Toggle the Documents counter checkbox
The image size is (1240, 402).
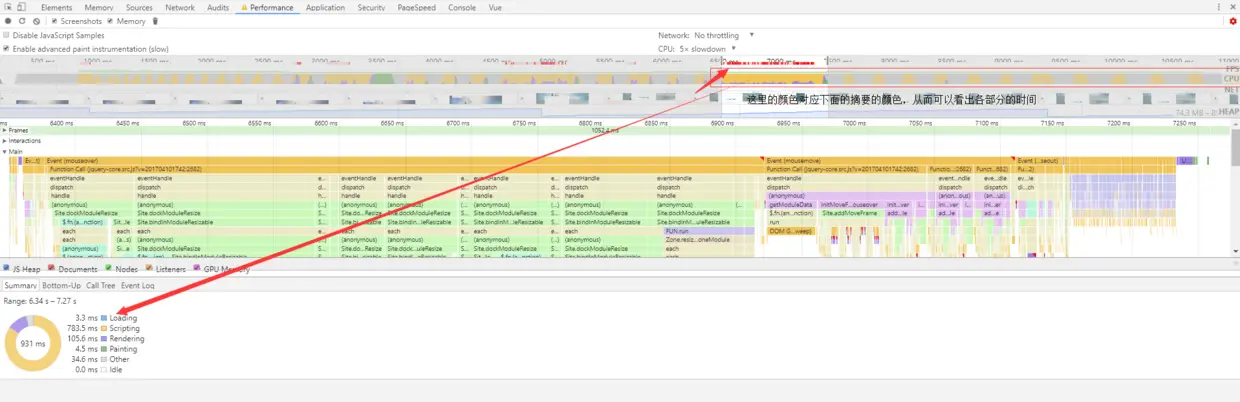pyautogui.click(x=52, y=269)
